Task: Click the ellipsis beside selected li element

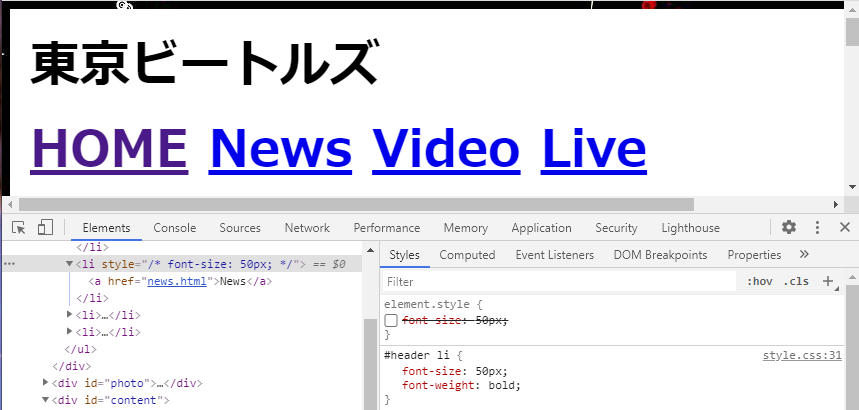Action: (x=10, y=265)
